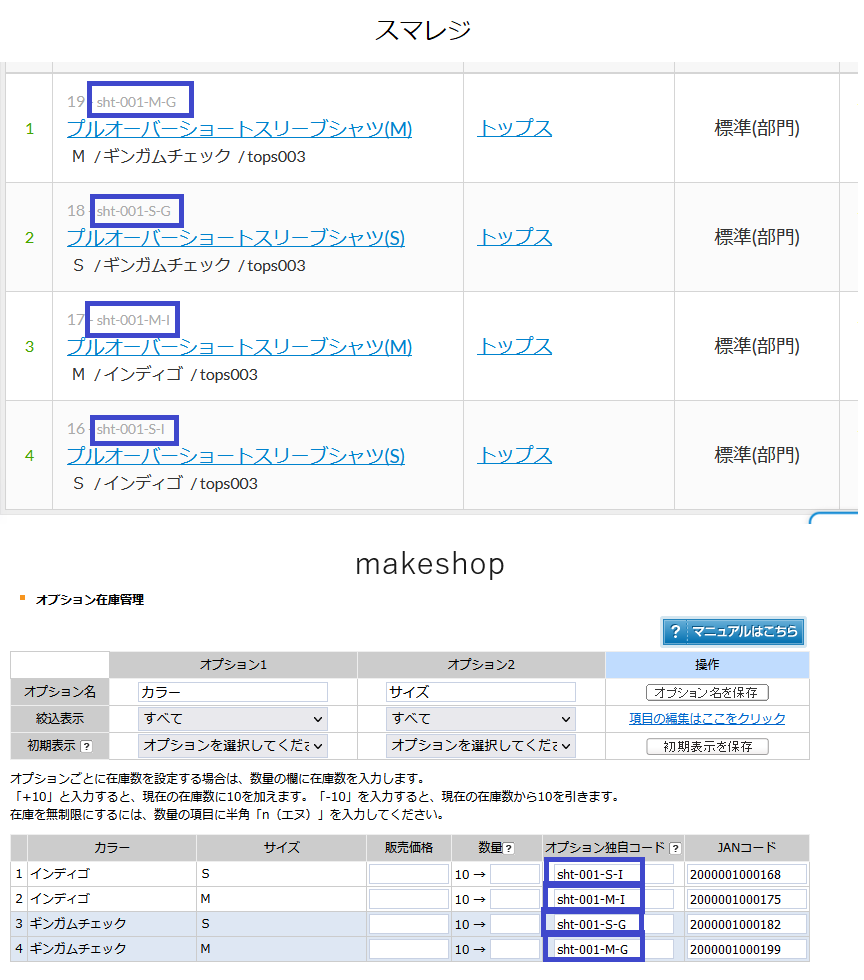Open the オプション1 初期表示 selection dropdown
This screenshot has height=980, width=864.
coord(232,745)
